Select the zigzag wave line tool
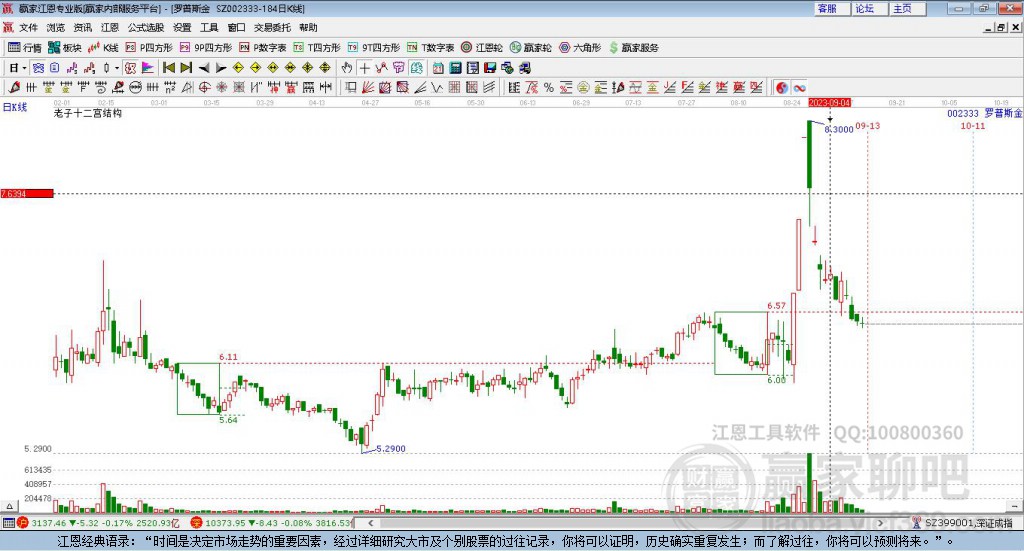The width and height of the screenshot is (1024, 551). [x=437, y=87]
